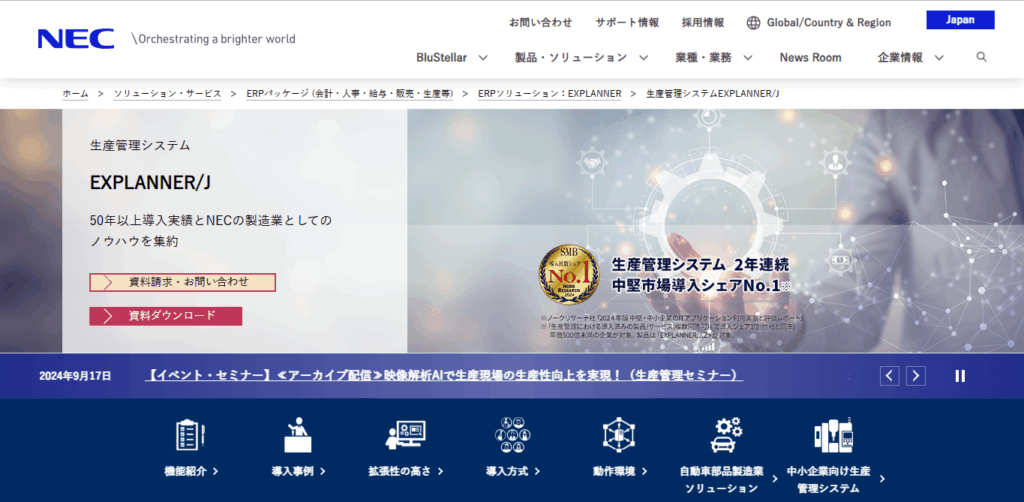Click the お問い合わせ header link
Image resolution: width=1024 pixels, height=502 pixels.
coord(541,23)
